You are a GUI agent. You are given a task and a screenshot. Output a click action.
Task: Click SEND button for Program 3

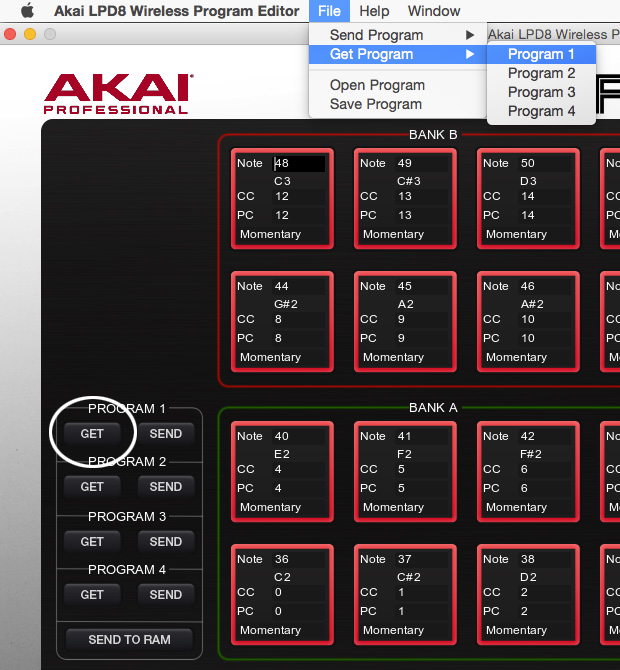click(166, 542)
